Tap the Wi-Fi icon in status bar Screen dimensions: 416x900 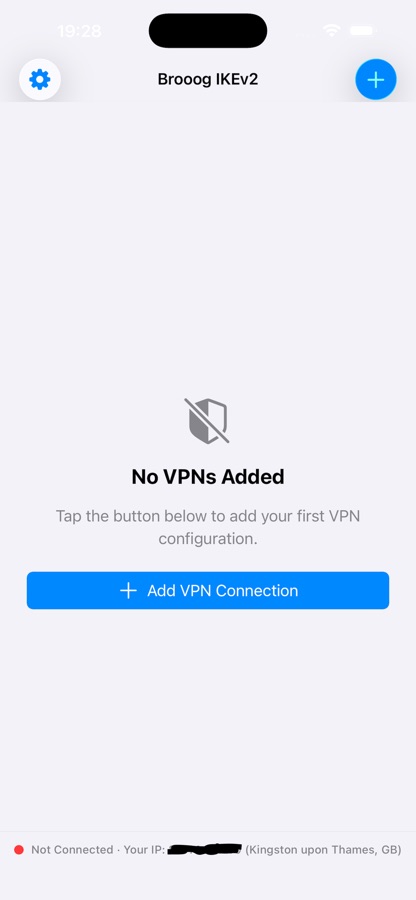tap(332, 30)
